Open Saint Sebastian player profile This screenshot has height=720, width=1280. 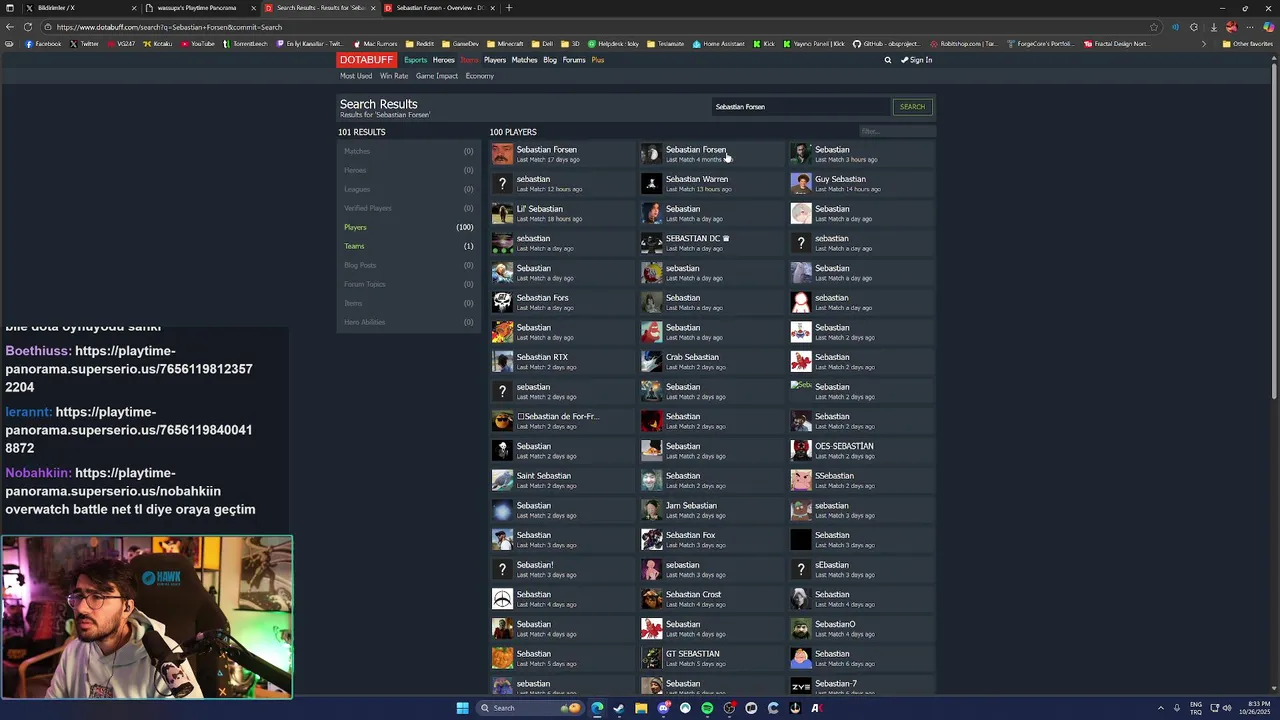[543, 476]
